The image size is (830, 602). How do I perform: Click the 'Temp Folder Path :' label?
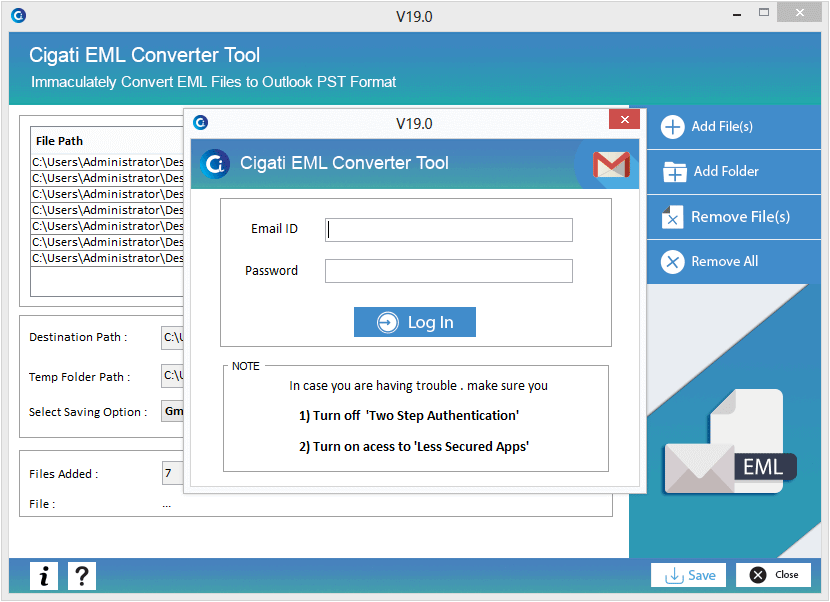click(79, 377)
